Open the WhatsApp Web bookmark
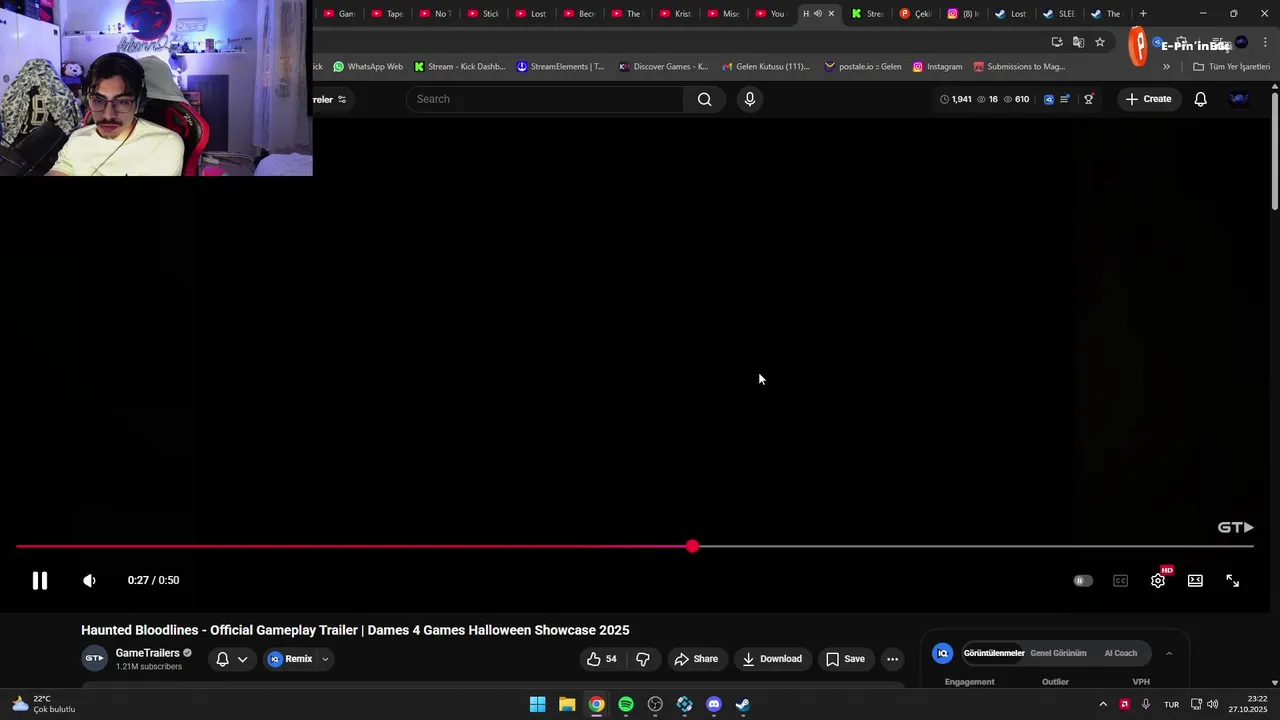Image resolution: width=1280 pixels, height=720 pixels. pyautogui.click(x=367, y=67)
